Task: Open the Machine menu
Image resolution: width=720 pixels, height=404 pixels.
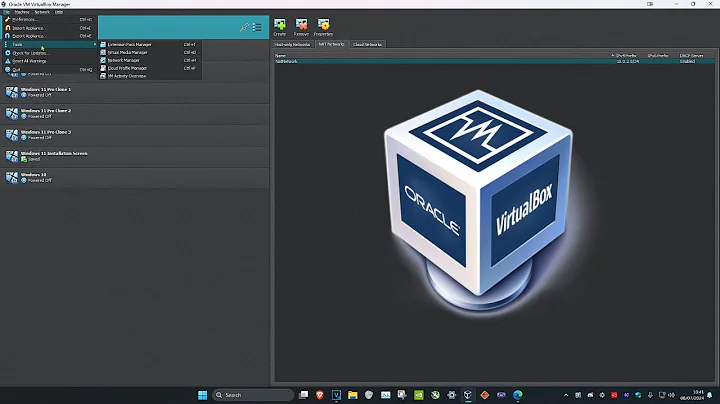Action: coord(22,12)
